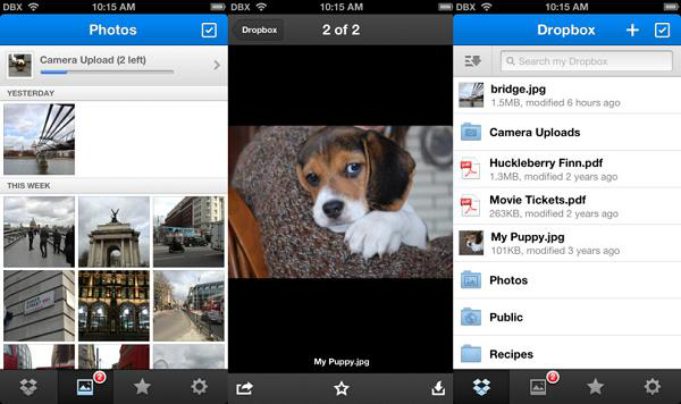This screenshot has width=681, height=404.
Task: Tap the battery icon on Photos screen
Action: 218,7
